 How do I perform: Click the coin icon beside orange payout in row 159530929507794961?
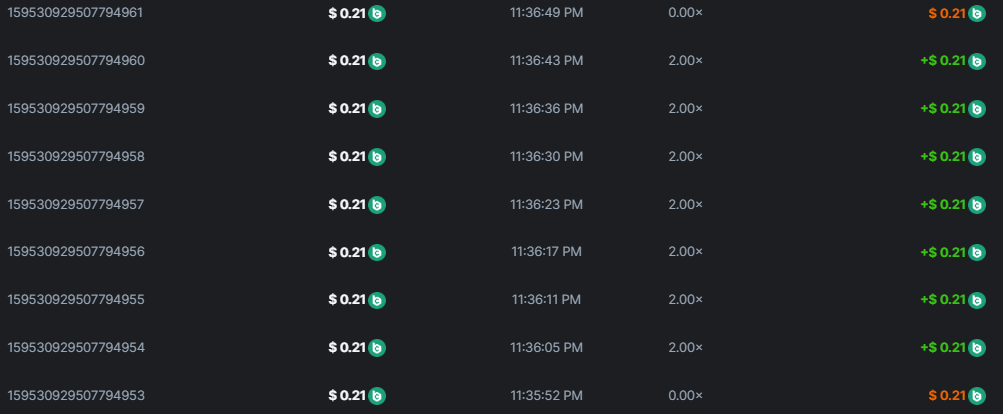(977, 13)
